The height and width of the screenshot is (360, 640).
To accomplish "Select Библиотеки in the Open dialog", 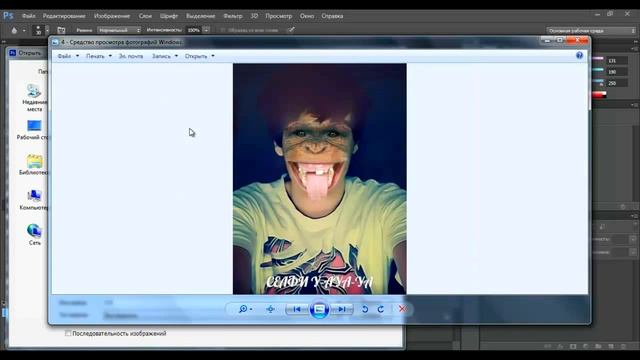I will 33,165.
